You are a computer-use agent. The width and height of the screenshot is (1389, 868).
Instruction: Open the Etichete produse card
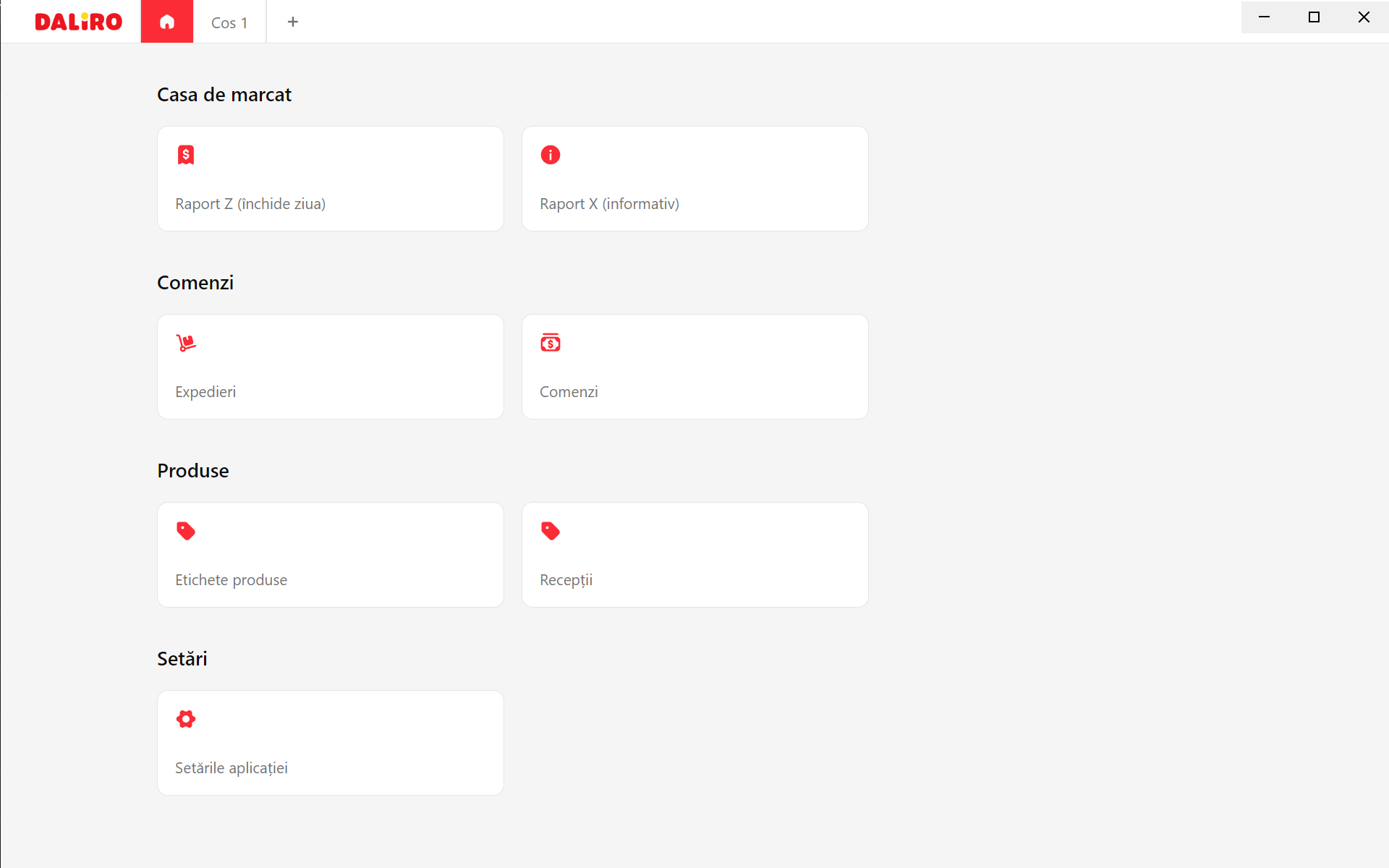coord(331,555)
